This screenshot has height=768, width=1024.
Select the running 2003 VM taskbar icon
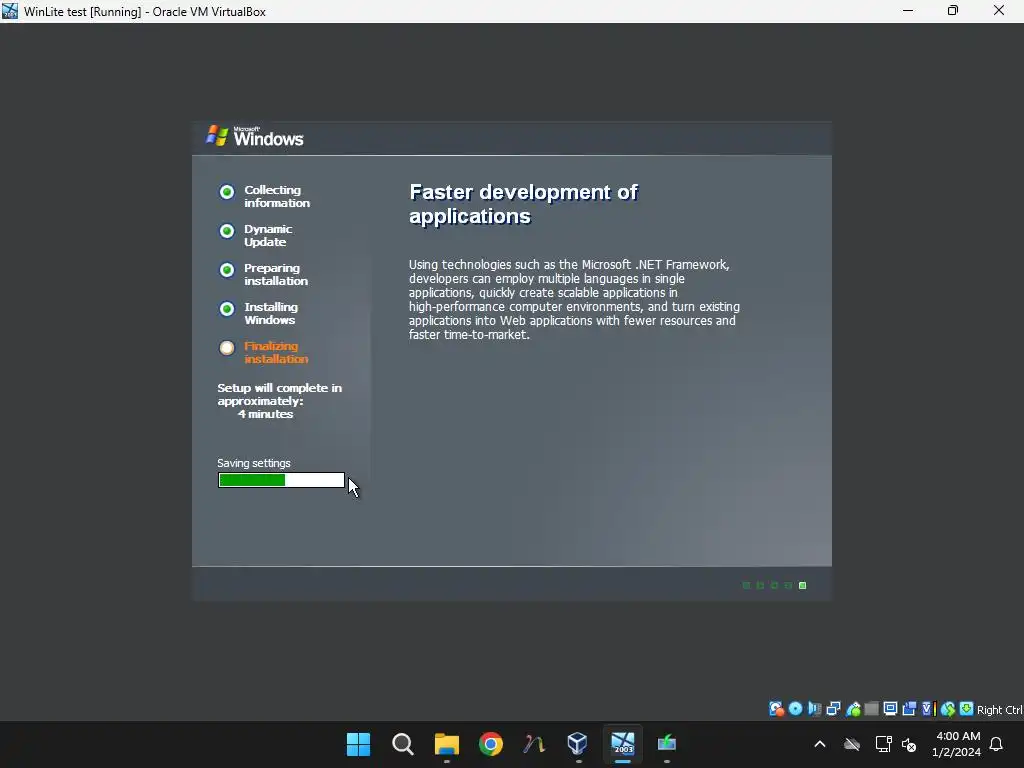[622, 744]
